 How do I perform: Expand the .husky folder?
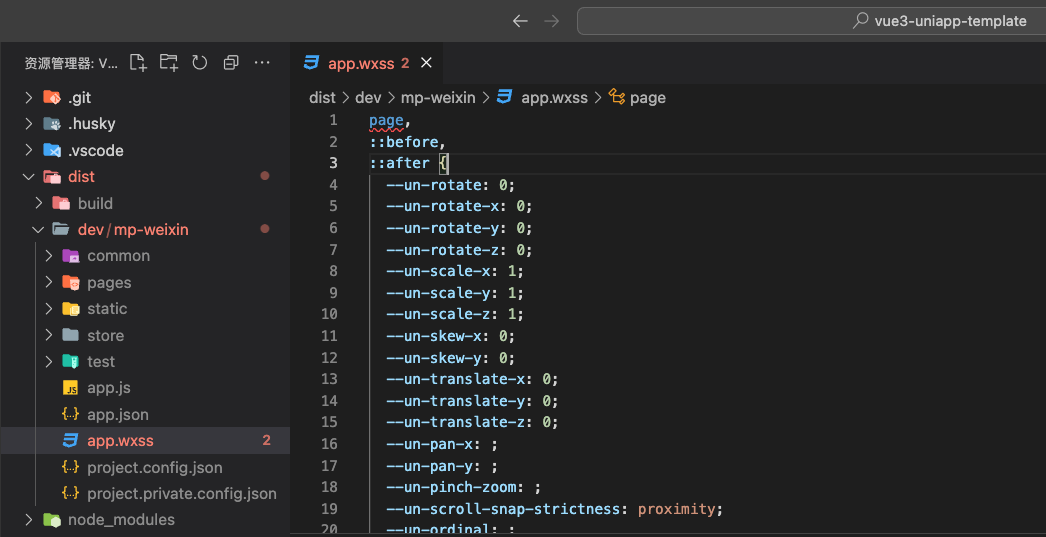tap(28, 124)
